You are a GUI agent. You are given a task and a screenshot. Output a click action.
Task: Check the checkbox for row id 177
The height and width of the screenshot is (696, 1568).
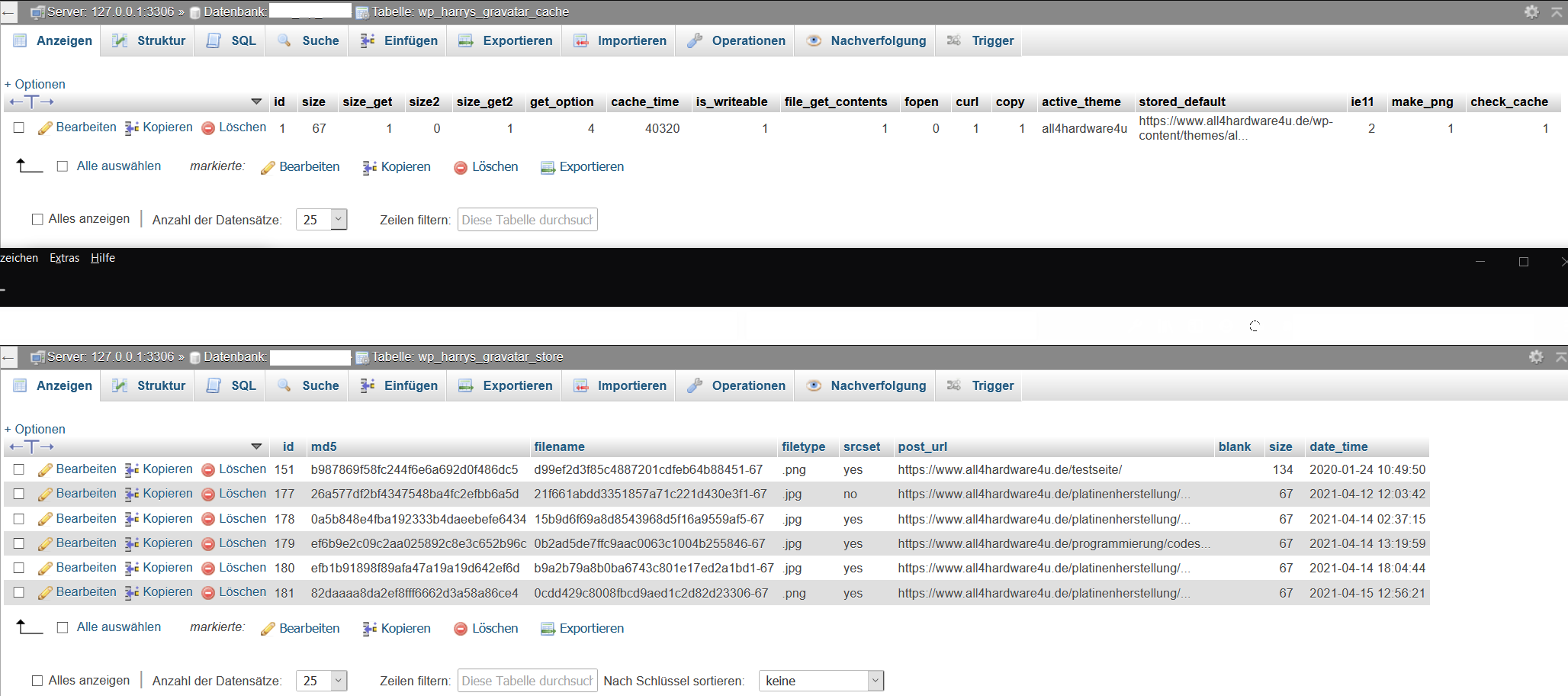point(19,494)
